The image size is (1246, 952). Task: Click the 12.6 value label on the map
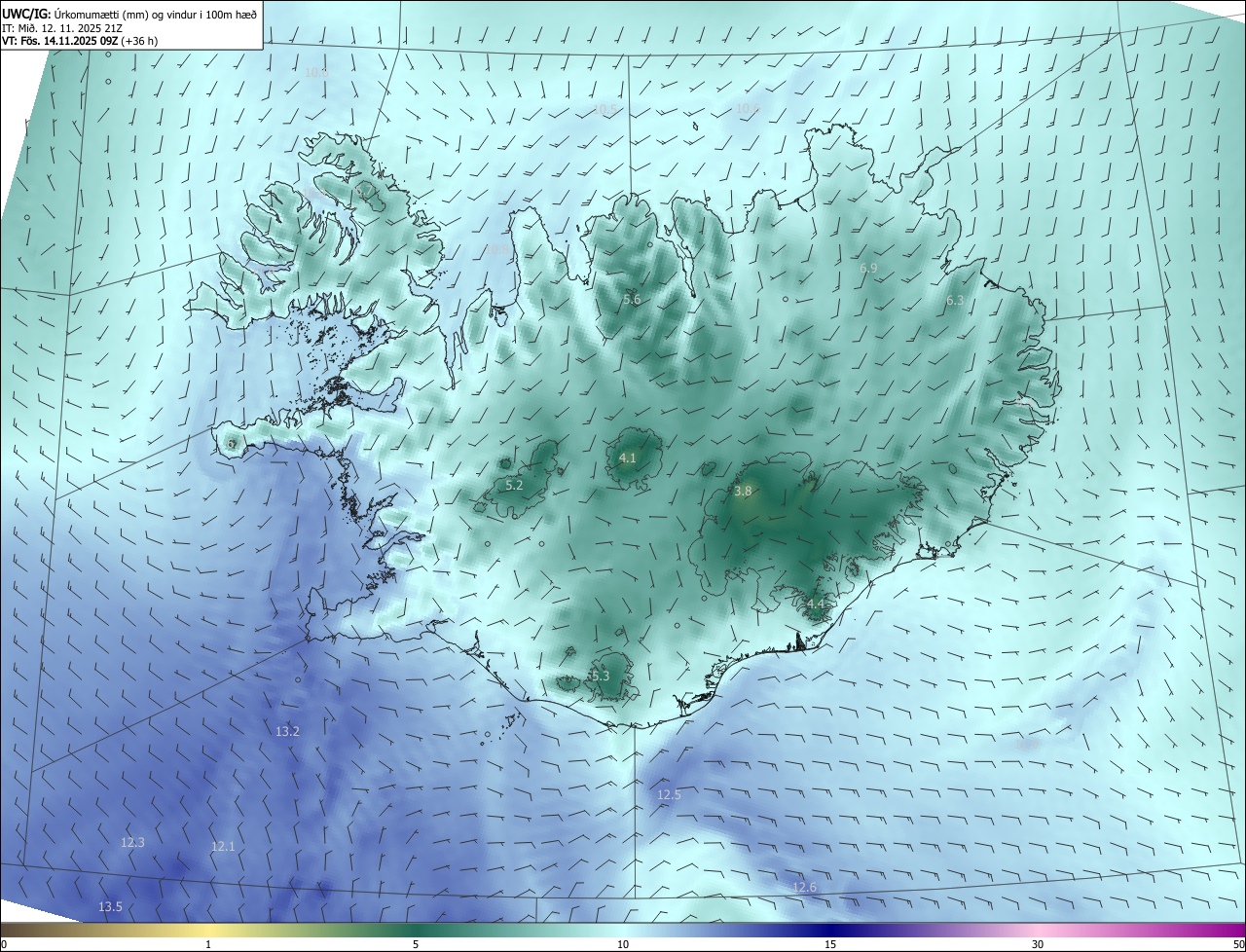tap(804, 887)
